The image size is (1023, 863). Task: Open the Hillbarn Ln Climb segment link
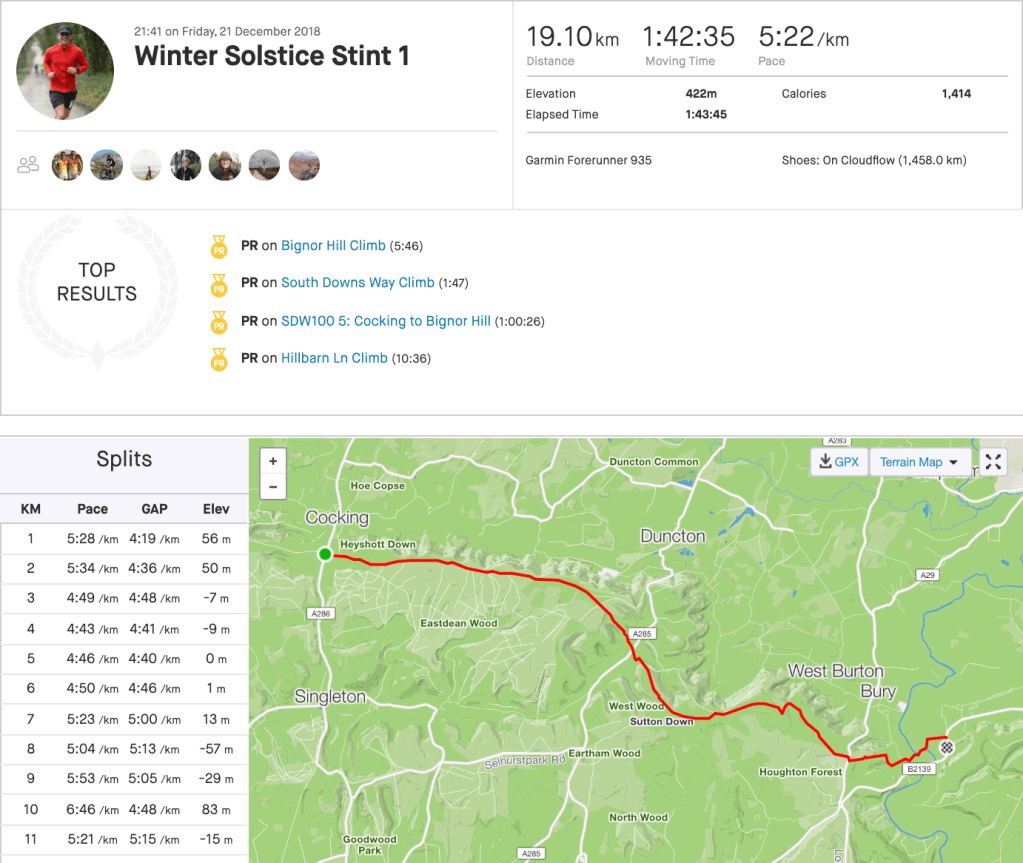coord(334,358)
